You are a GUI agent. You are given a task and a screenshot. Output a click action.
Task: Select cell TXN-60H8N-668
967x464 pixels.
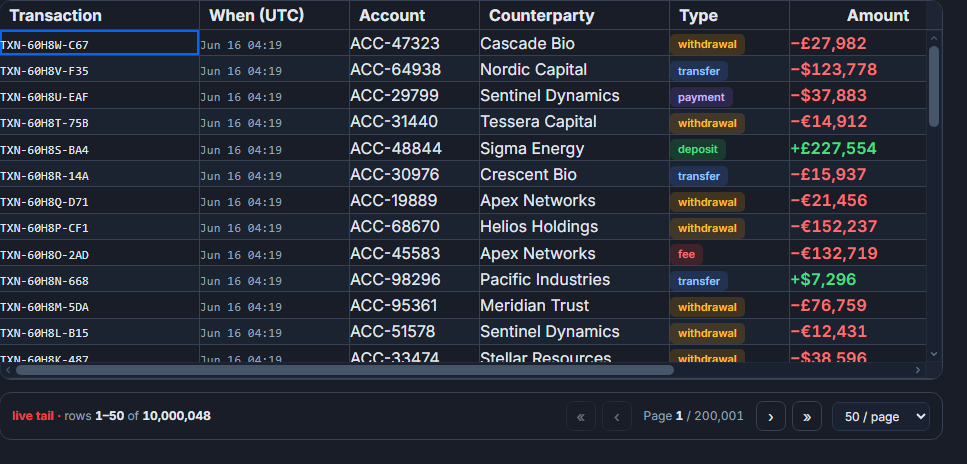tap(99, 280)
